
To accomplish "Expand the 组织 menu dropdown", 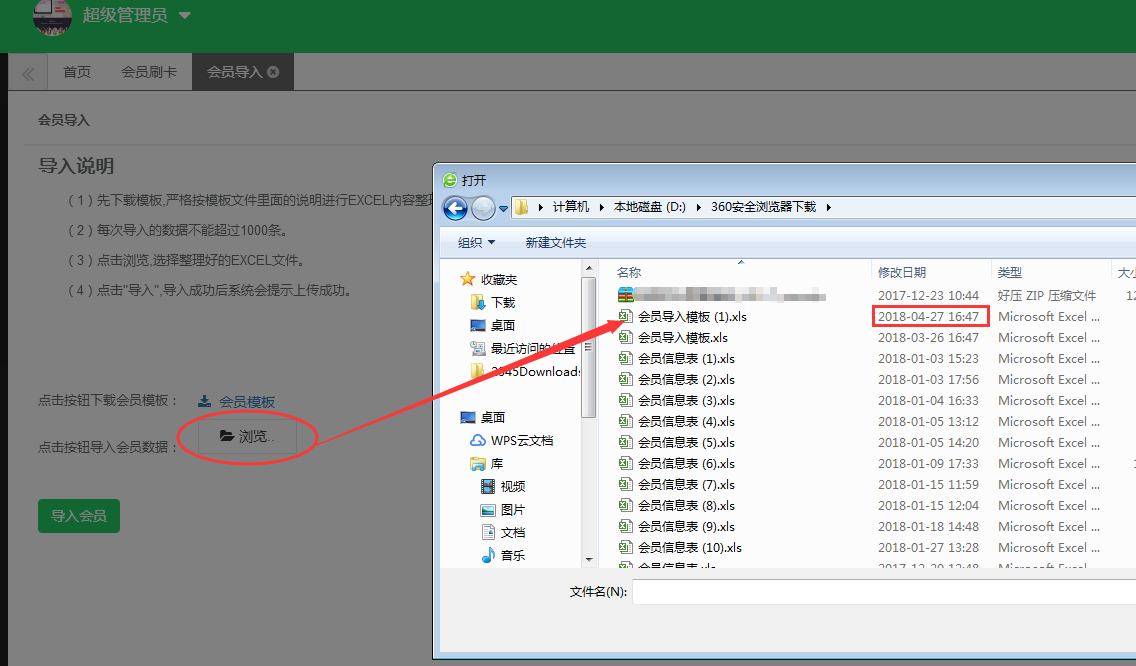I will click(477, 243).
